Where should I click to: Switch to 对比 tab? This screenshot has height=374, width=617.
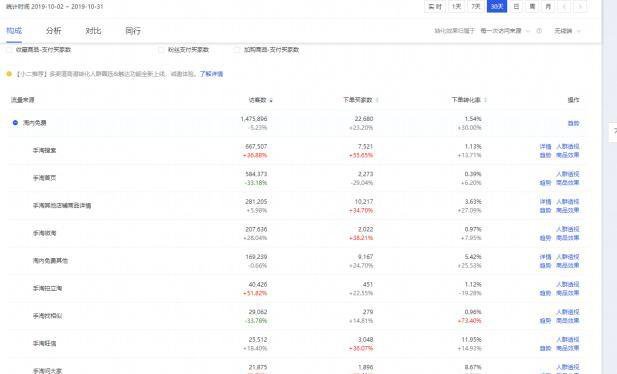93,31
